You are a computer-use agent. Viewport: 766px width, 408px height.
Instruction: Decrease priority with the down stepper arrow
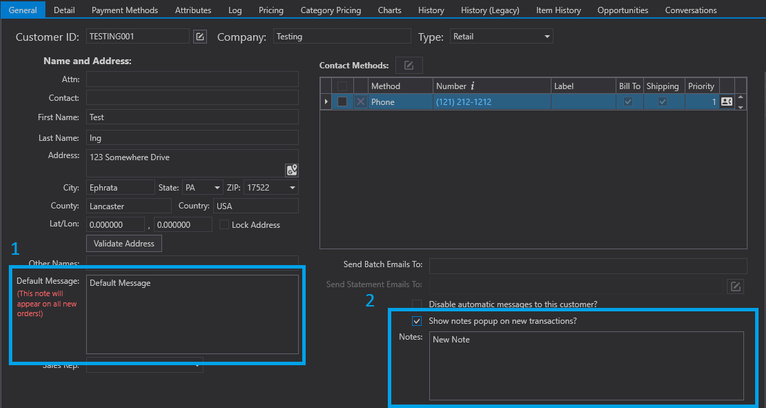[741, 106]
